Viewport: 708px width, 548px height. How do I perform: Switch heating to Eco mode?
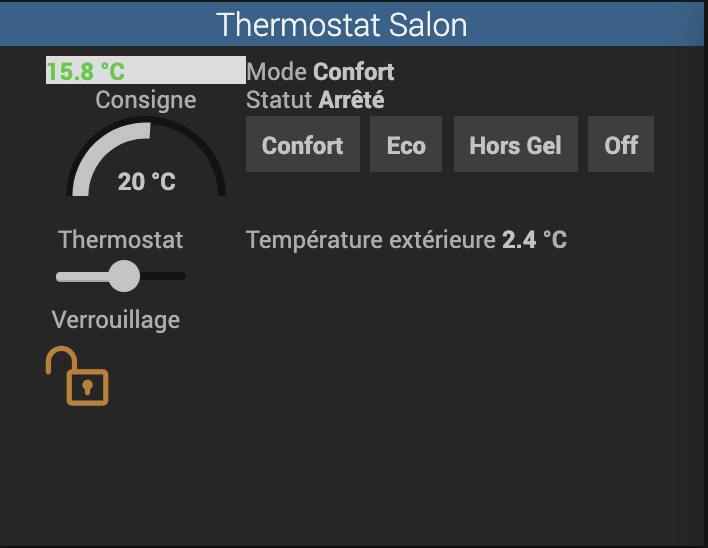point(406,145)
